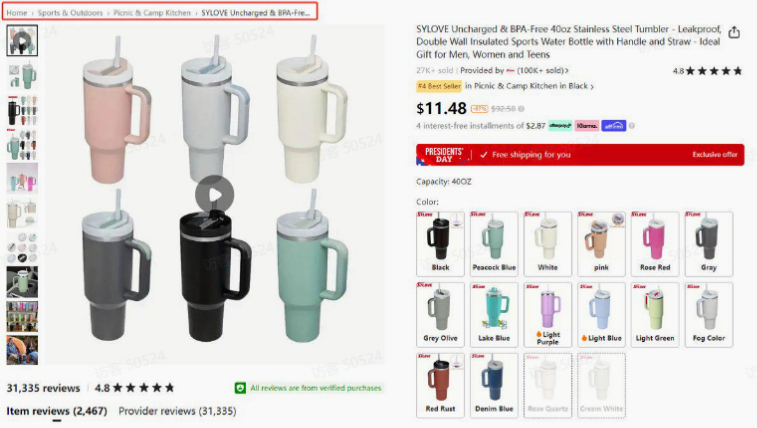Click the verified purchases shield icon
This screenshot has height=428, width=757.
(x=240, y=388)
